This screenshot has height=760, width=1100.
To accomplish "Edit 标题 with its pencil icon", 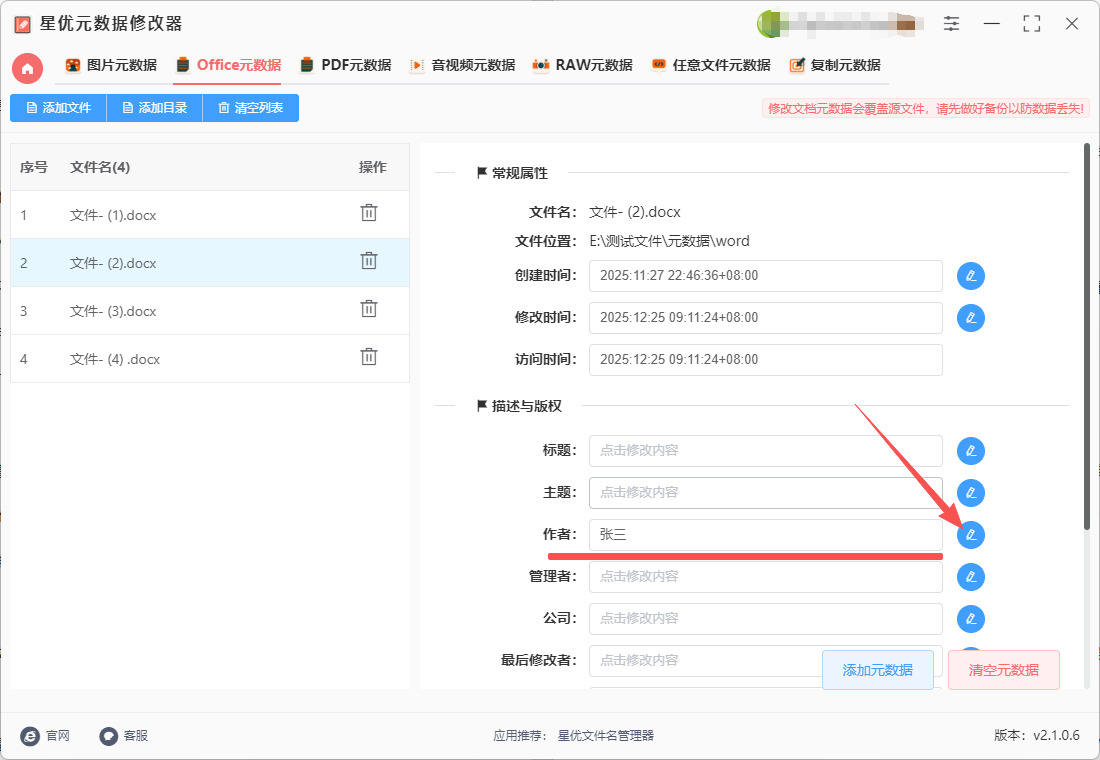I will click(971, 451).
